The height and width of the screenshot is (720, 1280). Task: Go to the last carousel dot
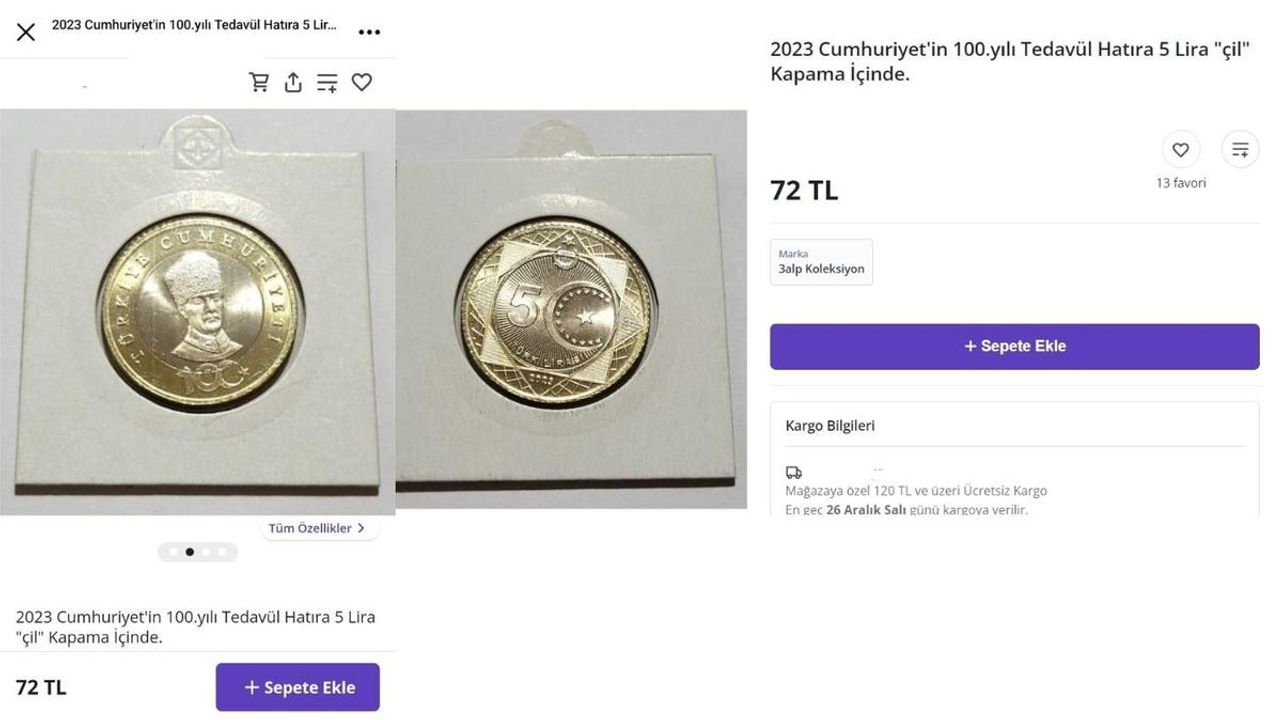pyautogui.click(x=222, y=552)
